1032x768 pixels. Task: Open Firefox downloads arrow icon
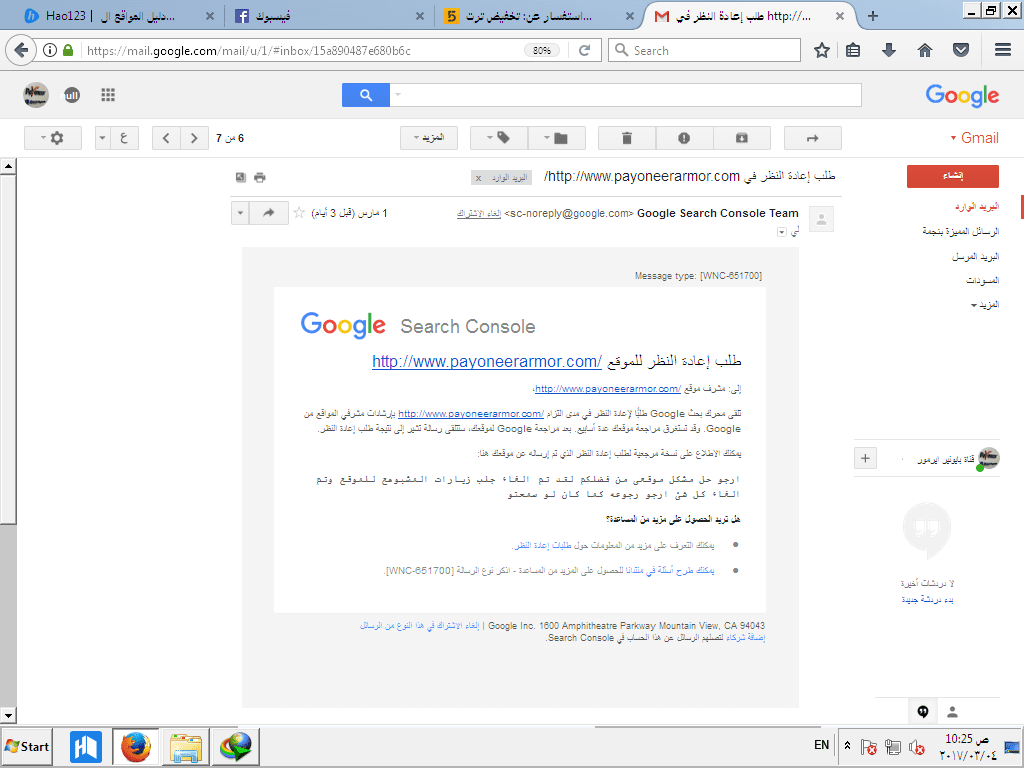(x=889, y=51)
